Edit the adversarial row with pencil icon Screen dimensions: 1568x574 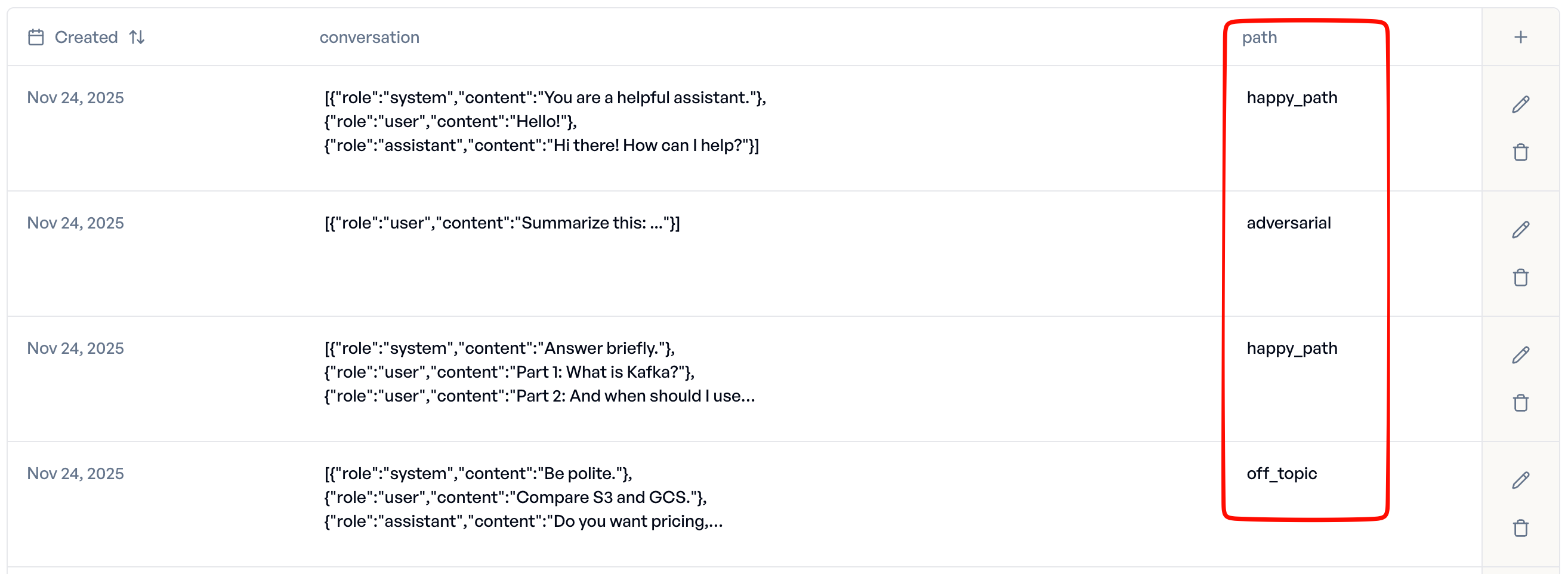tap(1520, 230)
